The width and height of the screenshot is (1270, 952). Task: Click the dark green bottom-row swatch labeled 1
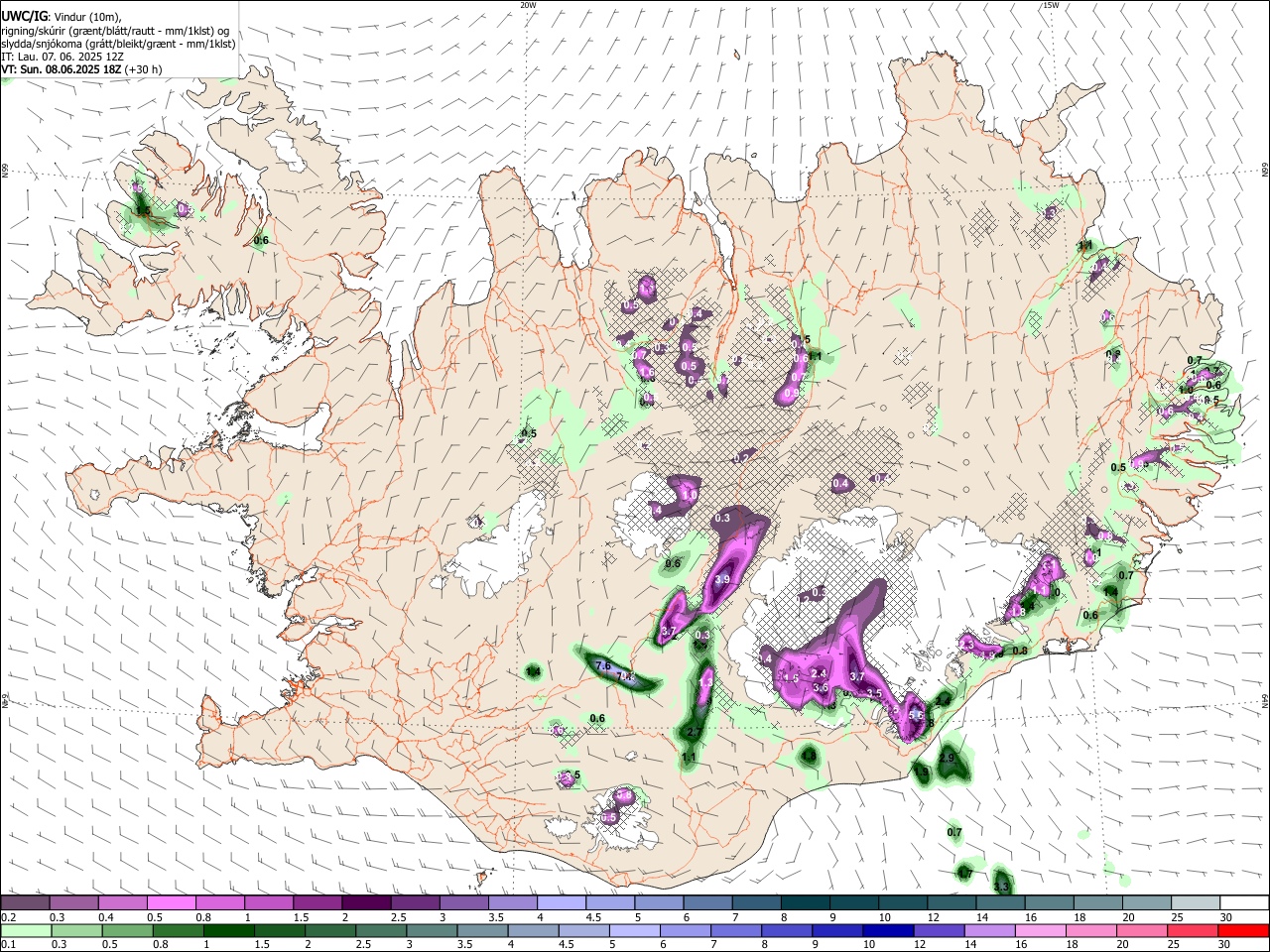click(229, 931)
